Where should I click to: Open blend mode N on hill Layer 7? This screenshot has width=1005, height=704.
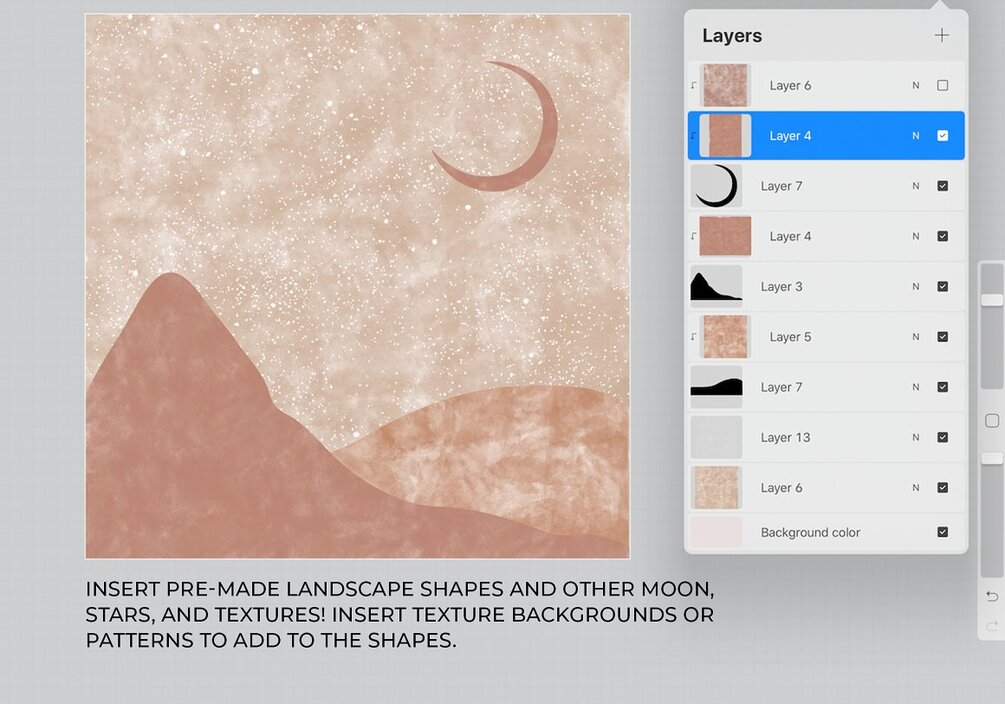(x=915, y=387)
